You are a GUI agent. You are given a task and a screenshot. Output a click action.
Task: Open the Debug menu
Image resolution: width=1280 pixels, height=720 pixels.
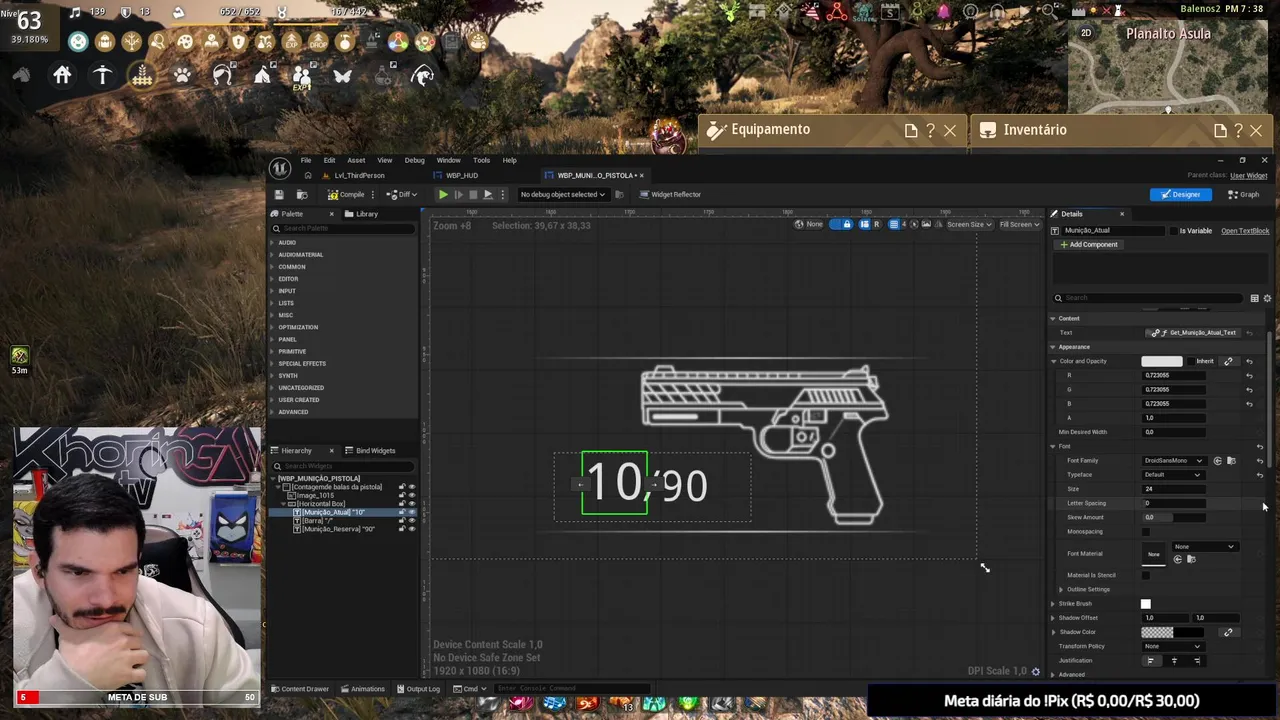point(414,160)
